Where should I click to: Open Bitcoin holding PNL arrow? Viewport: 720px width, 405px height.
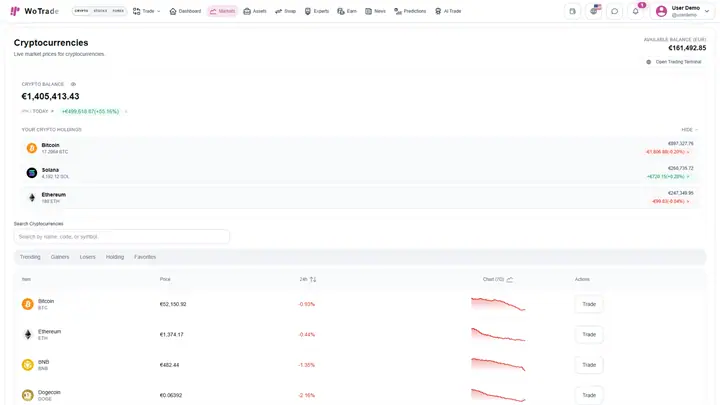[x=688, y=152]
